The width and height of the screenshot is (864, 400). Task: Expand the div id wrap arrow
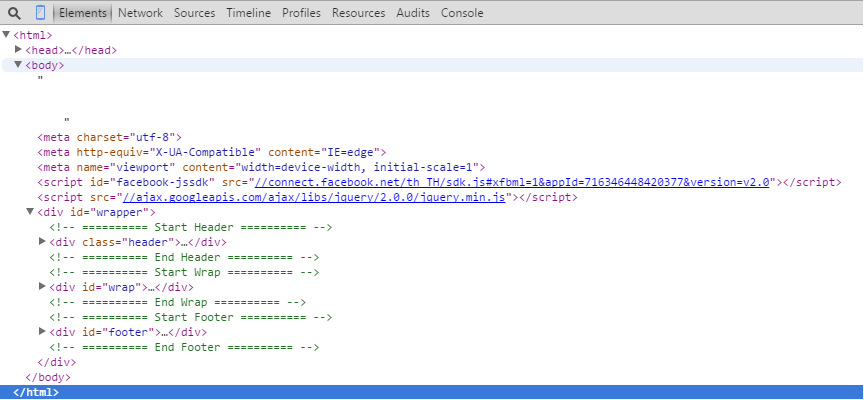click(x=42, y=287)
